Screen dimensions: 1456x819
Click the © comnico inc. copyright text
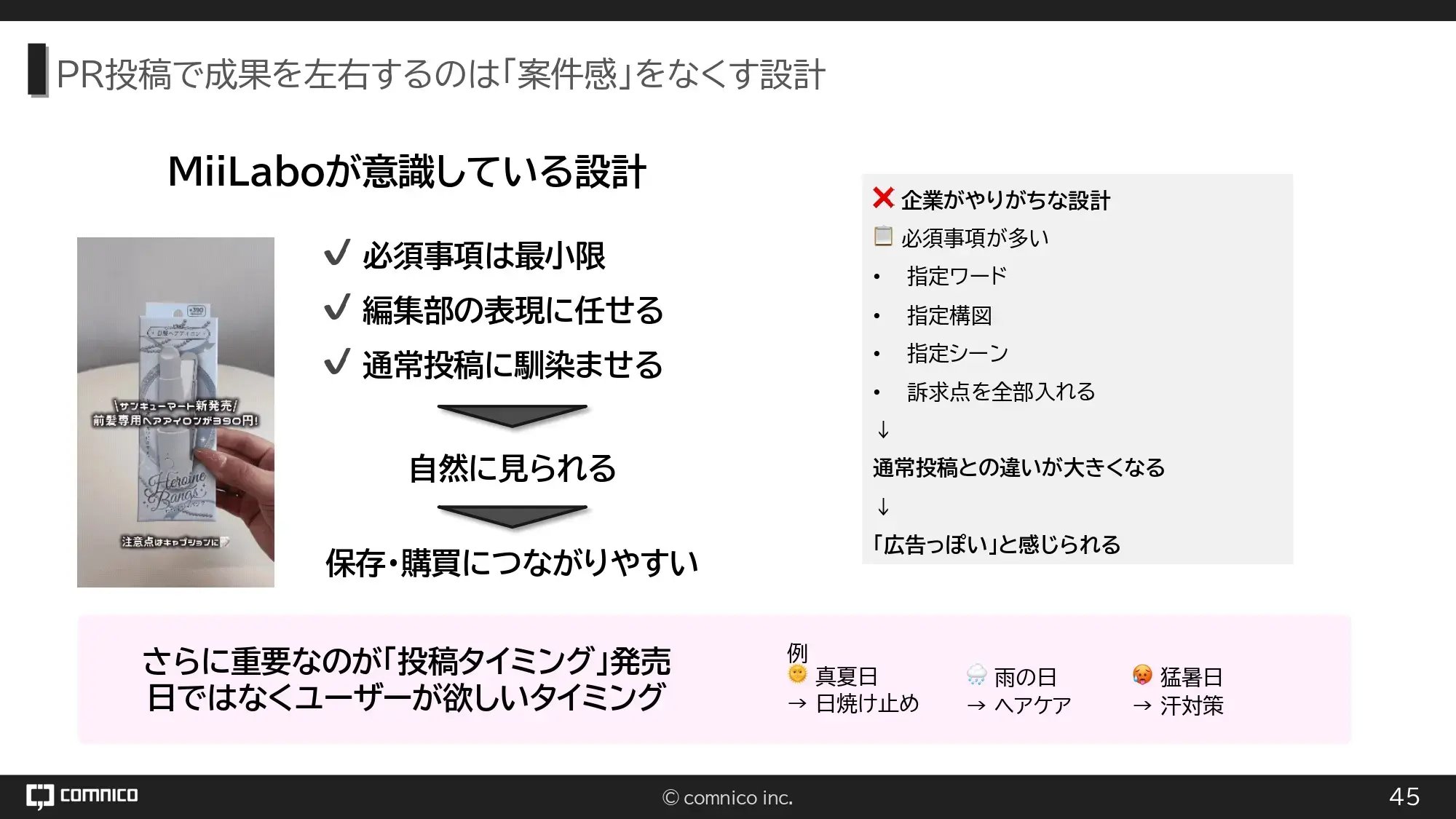pos(727,798)
